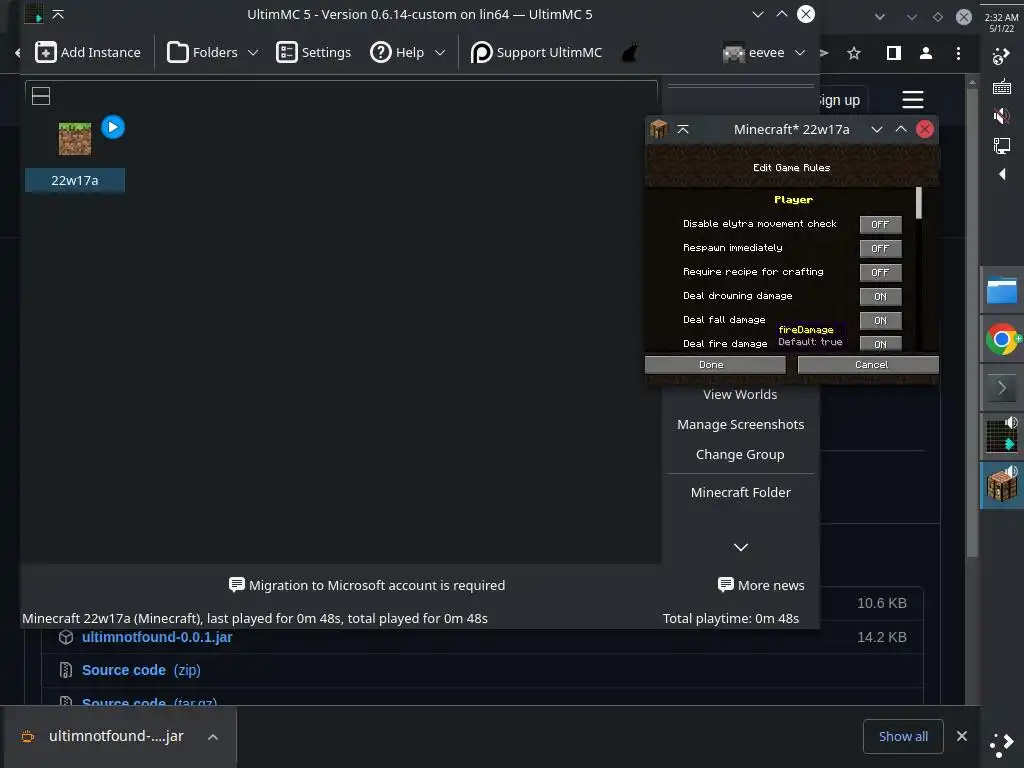Click the muted volume tray icon

pos(1002,116)
